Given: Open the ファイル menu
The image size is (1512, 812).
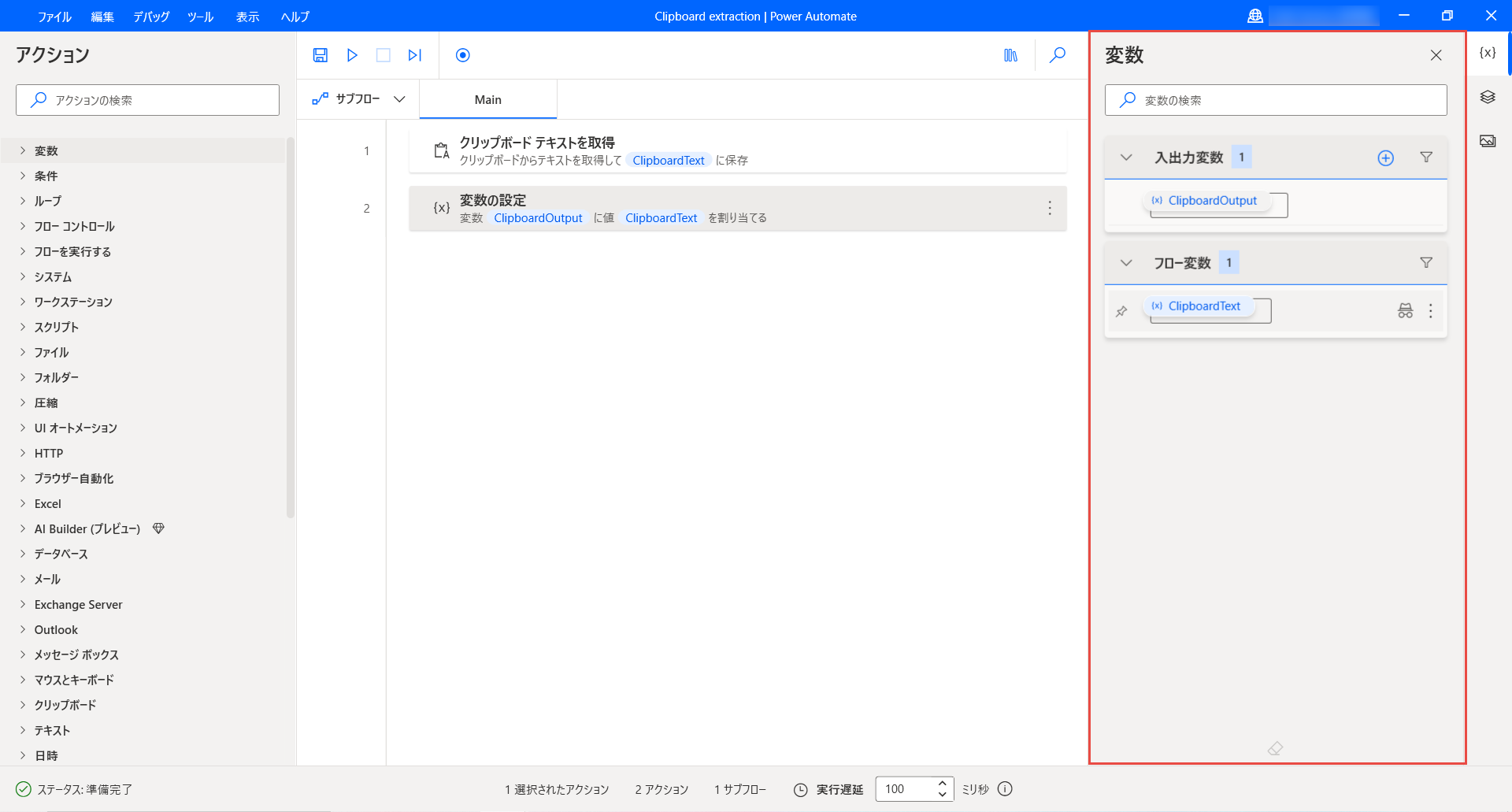Looking at the screenshot, I should pos(54,17).
